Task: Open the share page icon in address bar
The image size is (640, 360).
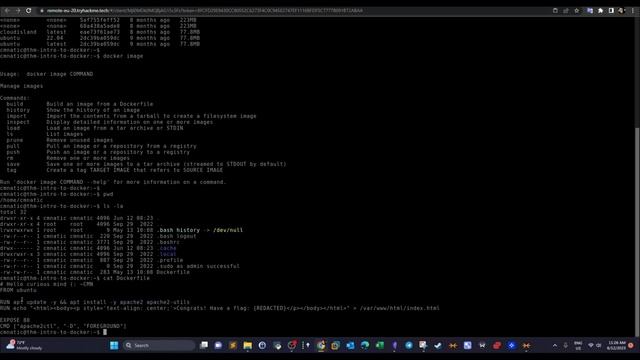Action: click(566, 11)
